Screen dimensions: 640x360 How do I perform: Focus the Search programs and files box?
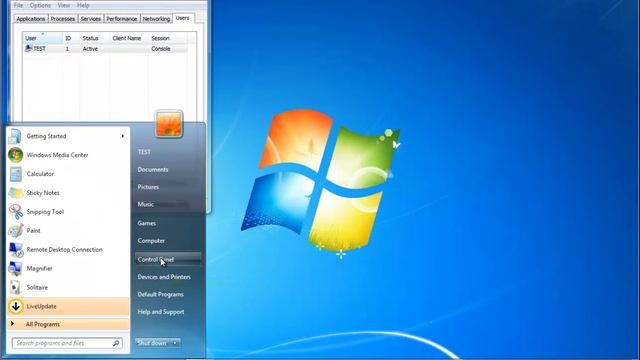pyautogui.click(x=67, y=343)
